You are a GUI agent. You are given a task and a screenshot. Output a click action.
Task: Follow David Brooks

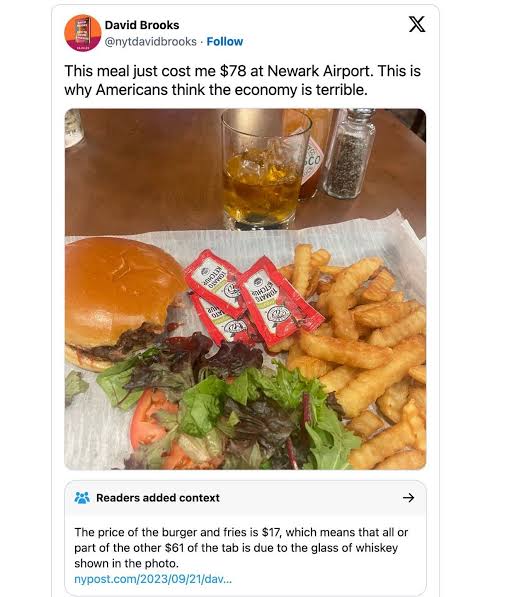[225, 41]
